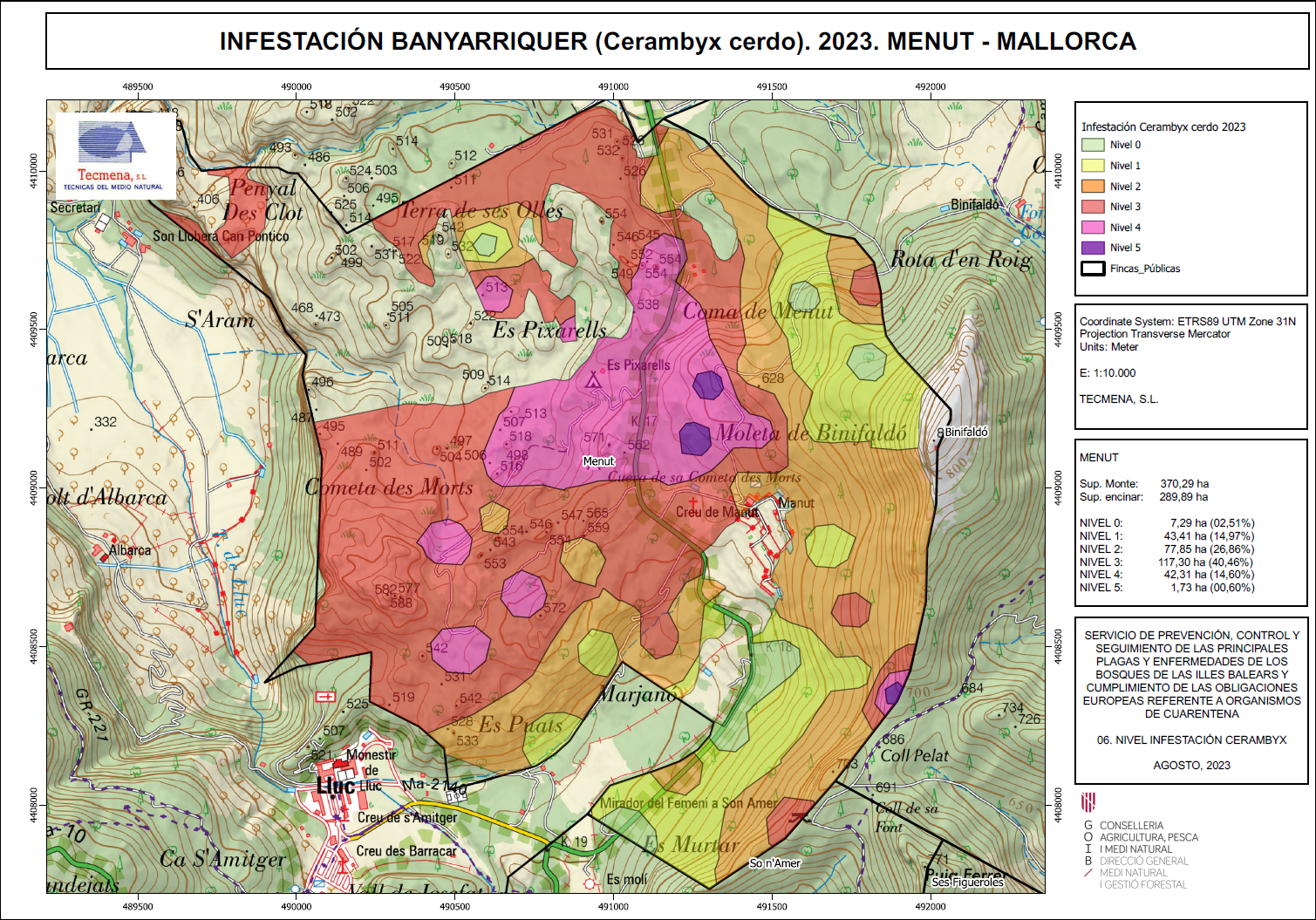
Task: Click the red cross symbol at Creu de Menut
Action: pyautogui.click(x=693, y=503)
